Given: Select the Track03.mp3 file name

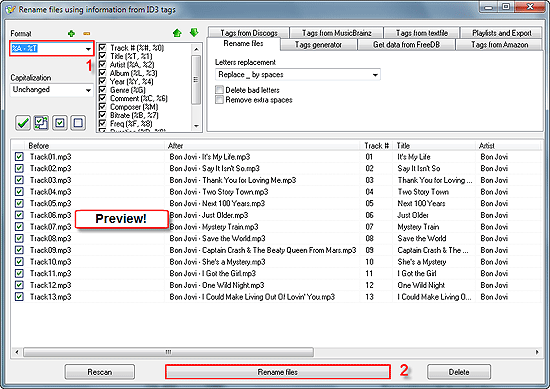Looking at the screenshot, I should [51, 180].
